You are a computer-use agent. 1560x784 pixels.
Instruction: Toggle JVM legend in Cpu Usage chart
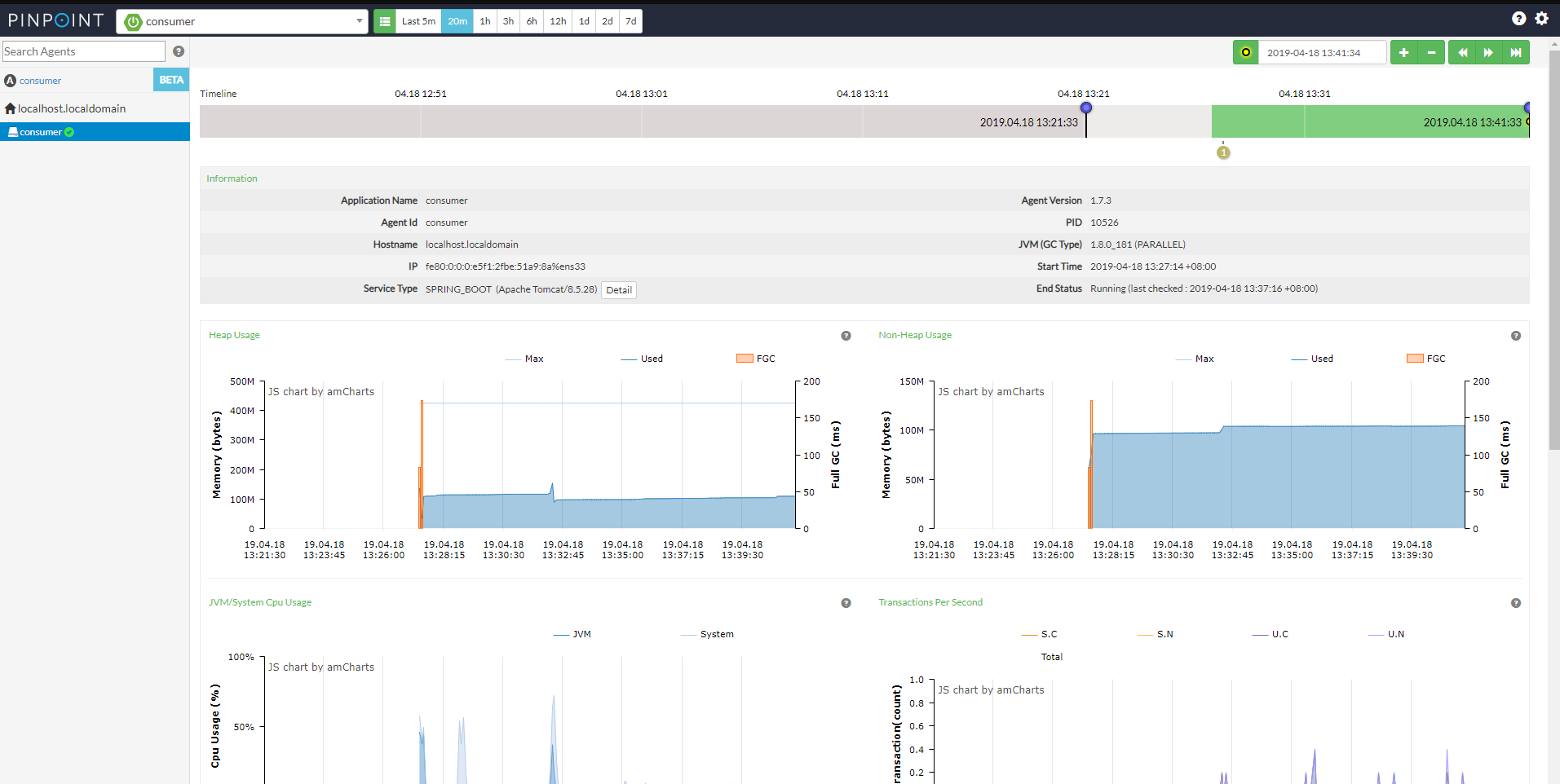click(572, 634)
